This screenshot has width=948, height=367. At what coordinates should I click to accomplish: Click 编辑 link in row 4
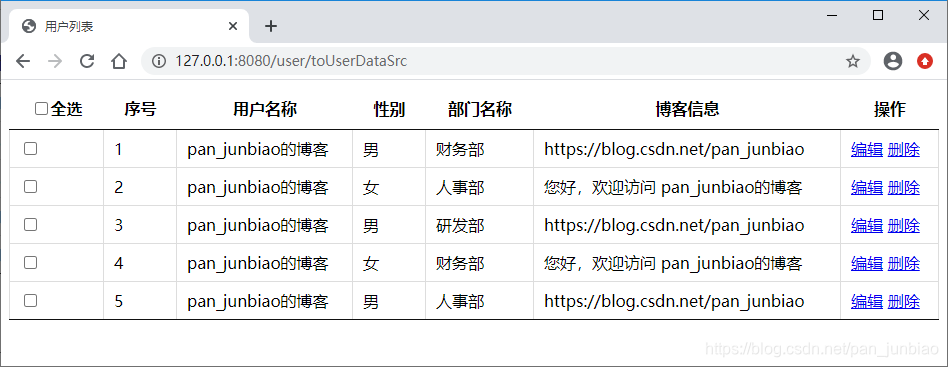[x=867, y=264]
